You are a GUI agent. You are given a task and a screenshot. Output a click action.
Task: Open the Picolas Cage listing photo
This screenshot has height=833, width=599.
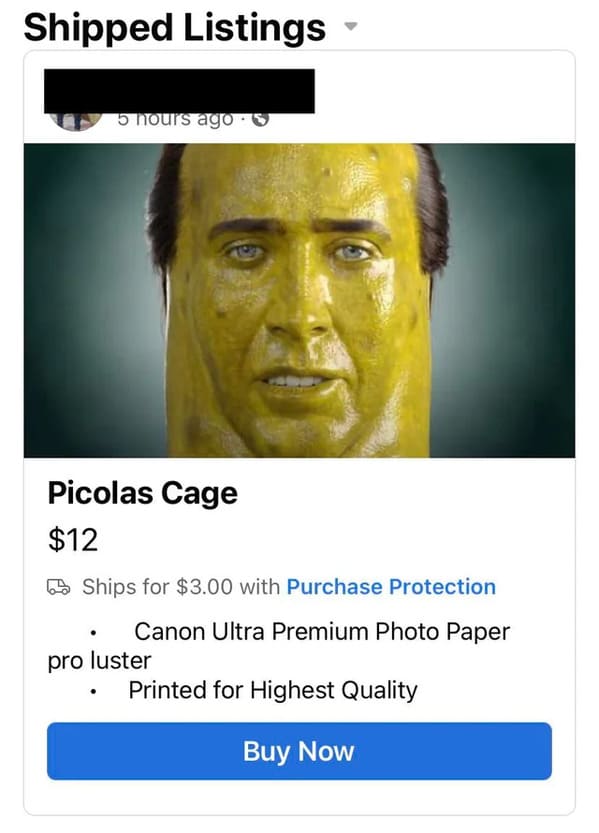[299, 300]
